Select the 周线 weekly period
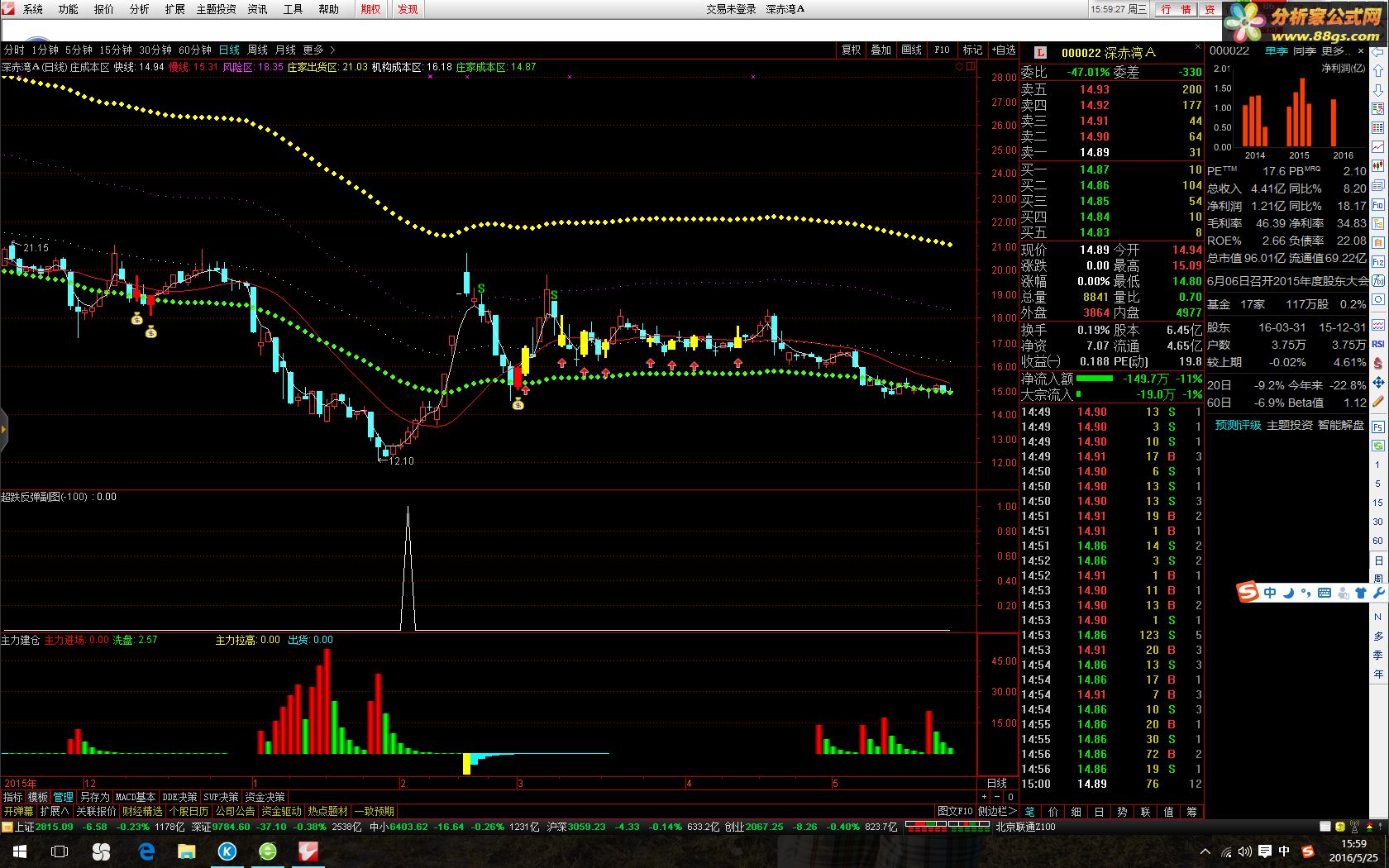The width and height of the screenshot is (1389, 868). (257, 50)
